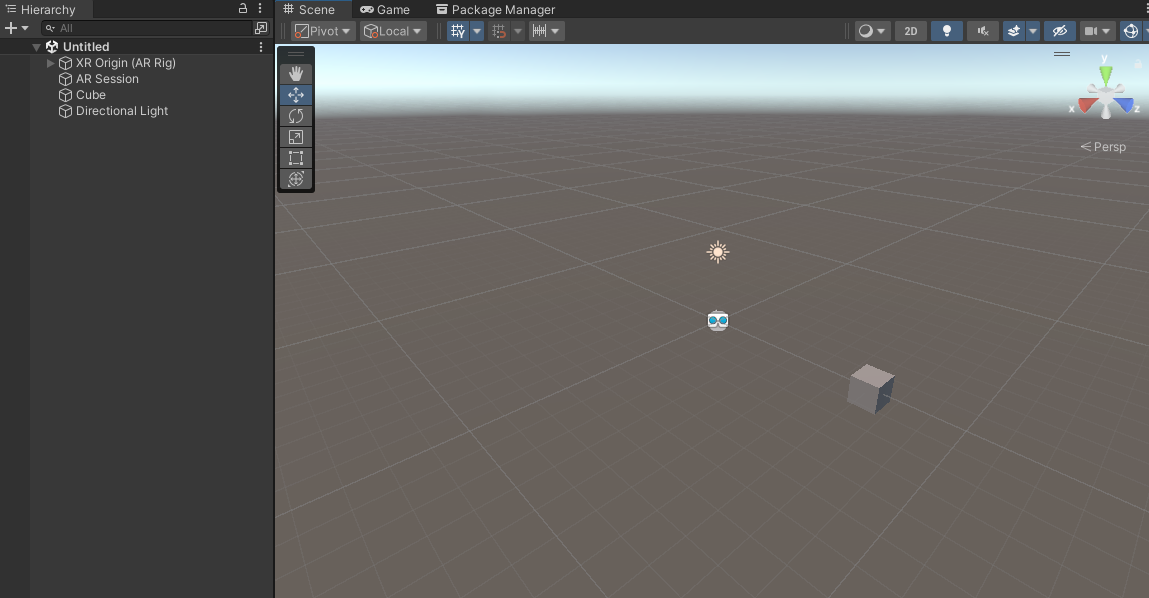Focus the Hierarchy search field
Screen dimensions: 1149x598
(x=147, y=28)
